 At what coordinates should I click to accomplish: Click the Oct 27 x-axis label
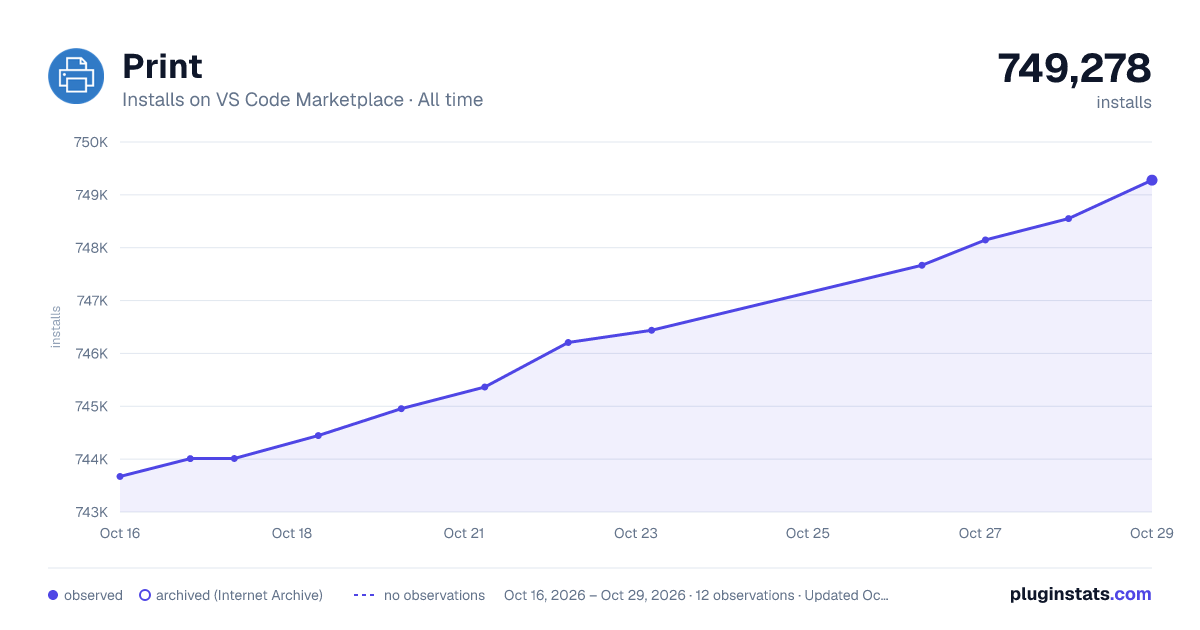coord(980,533)
